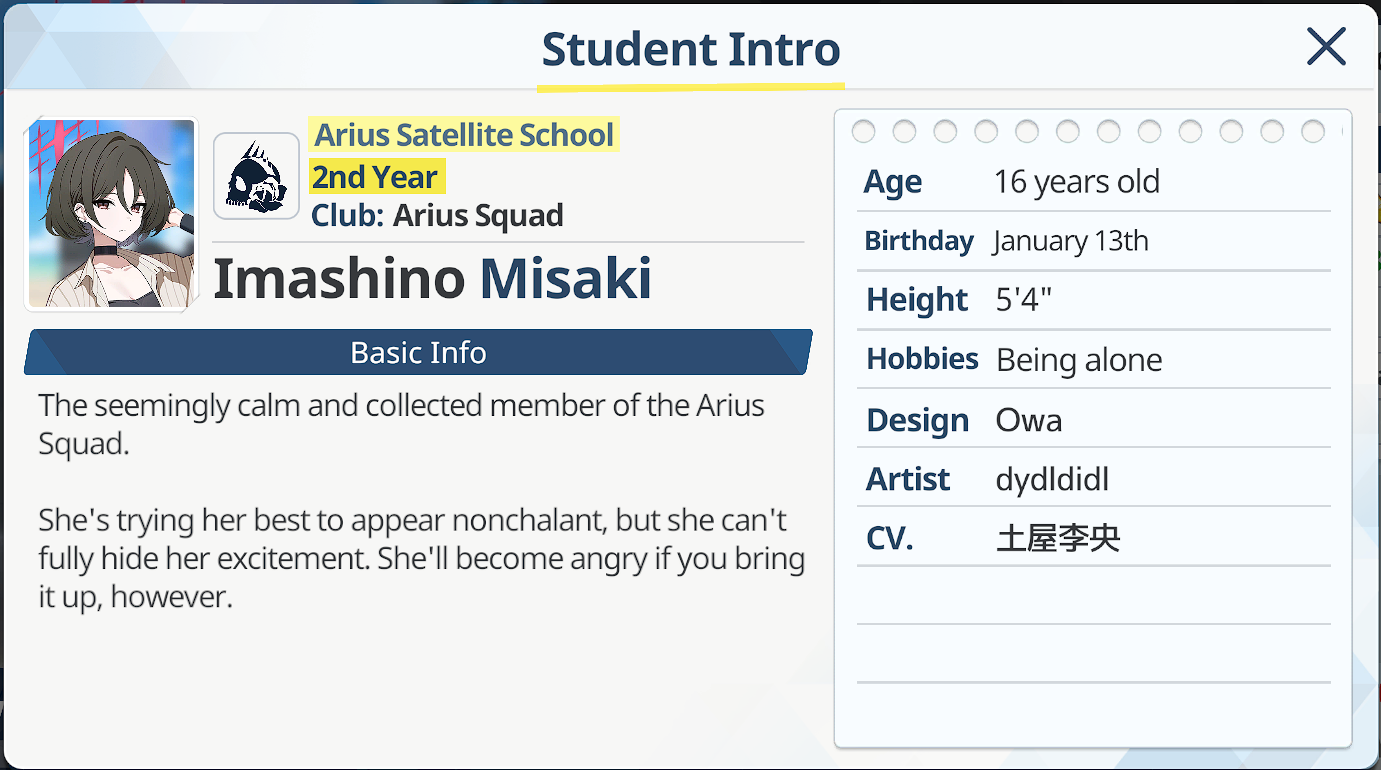Click the Design Owa credit row
The image size is (1381, 770).
[x=1093, y=420]
